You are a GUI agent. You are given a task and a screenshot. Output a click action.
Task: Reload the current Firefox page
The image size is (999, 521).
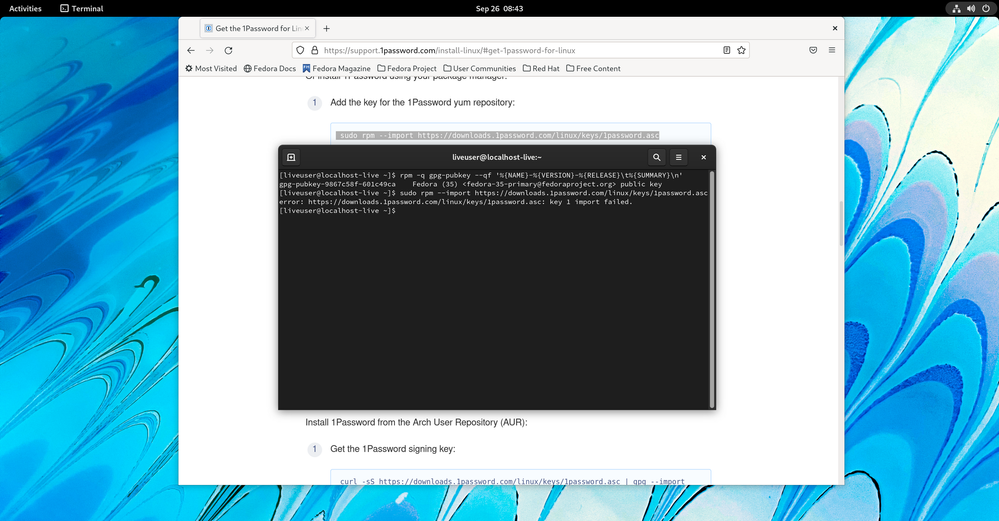[x=228, y=50]
